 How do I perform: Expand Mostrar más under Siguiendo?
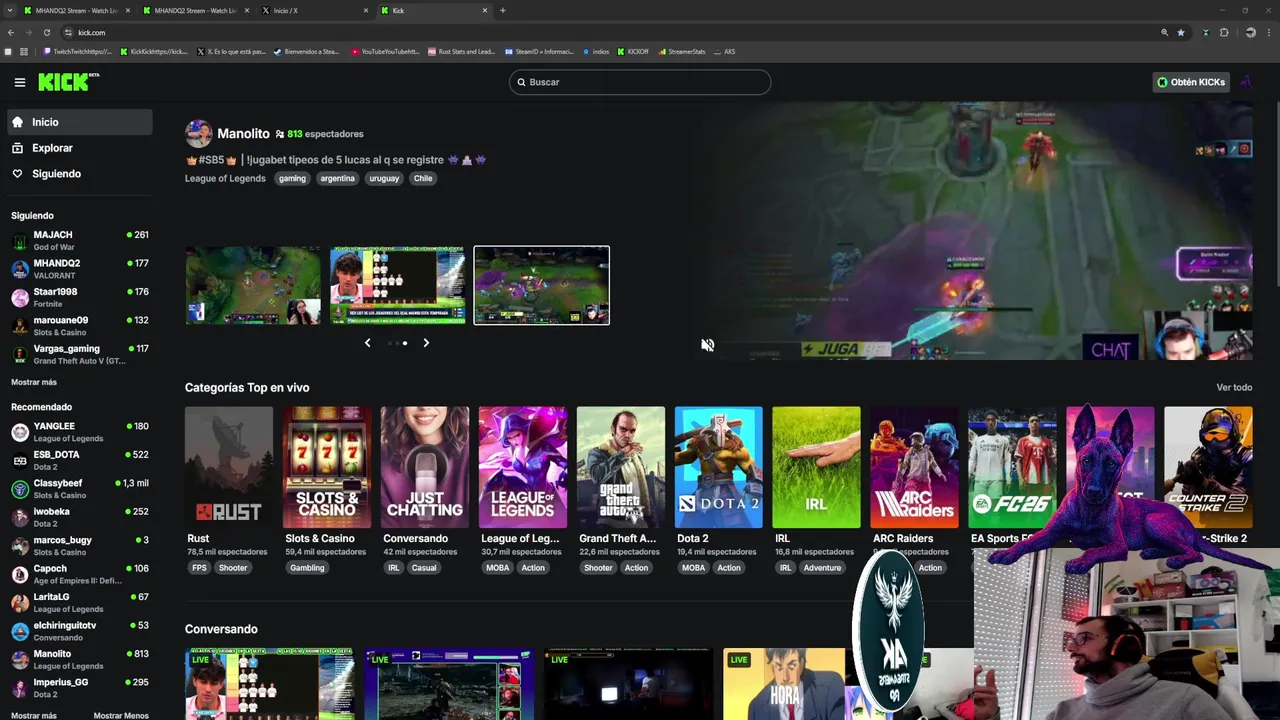(x=34, y=382)
